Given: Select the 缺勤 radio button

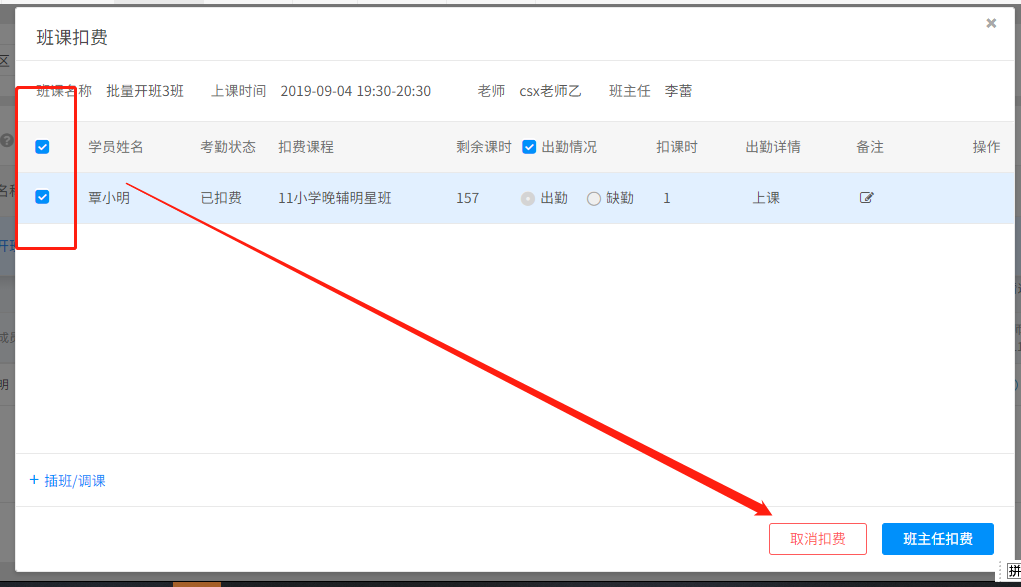Looking at the screenshot, I should (594, 198).
